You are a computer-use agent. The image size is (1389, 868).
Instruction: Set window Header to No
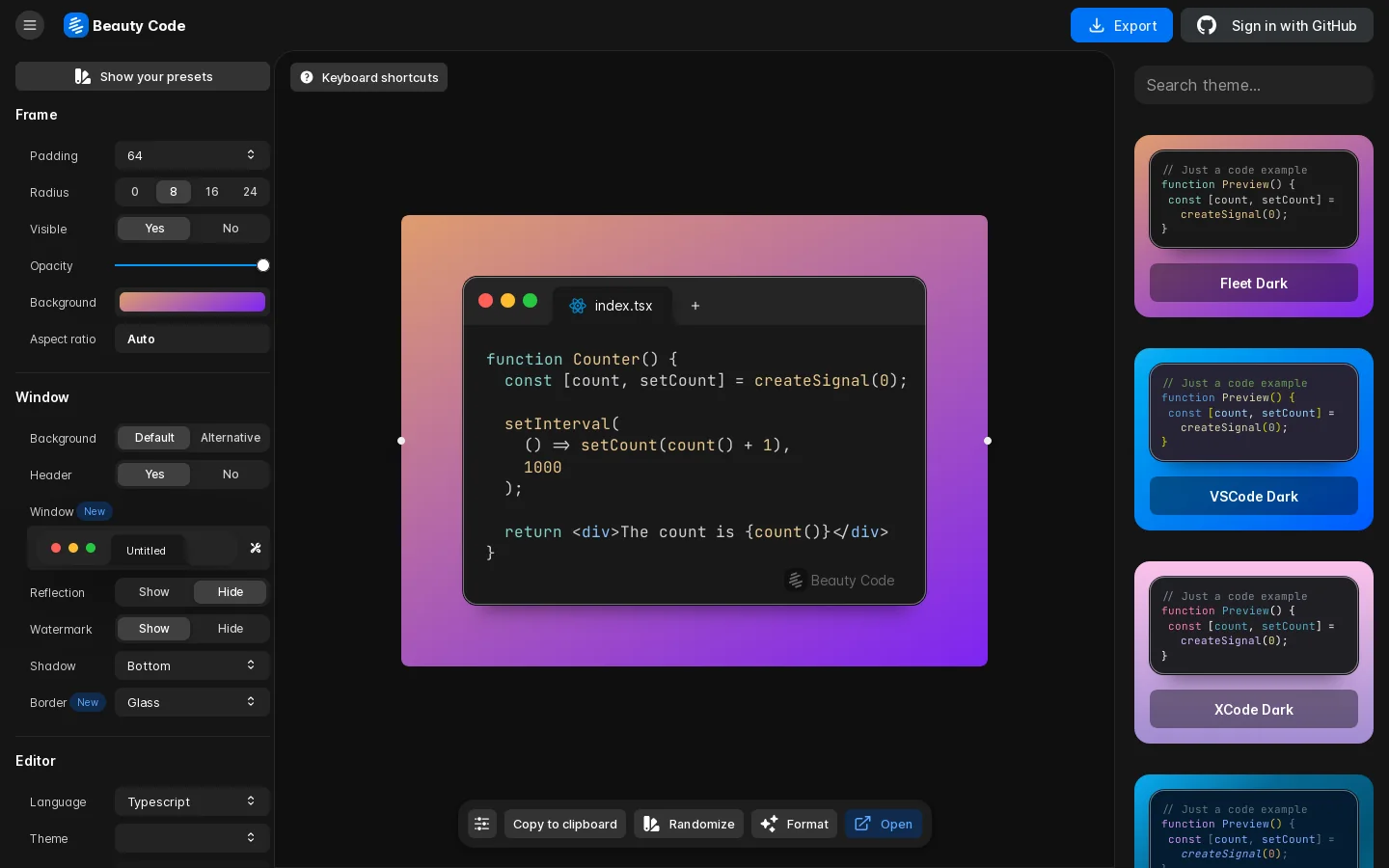pos(231,475)
